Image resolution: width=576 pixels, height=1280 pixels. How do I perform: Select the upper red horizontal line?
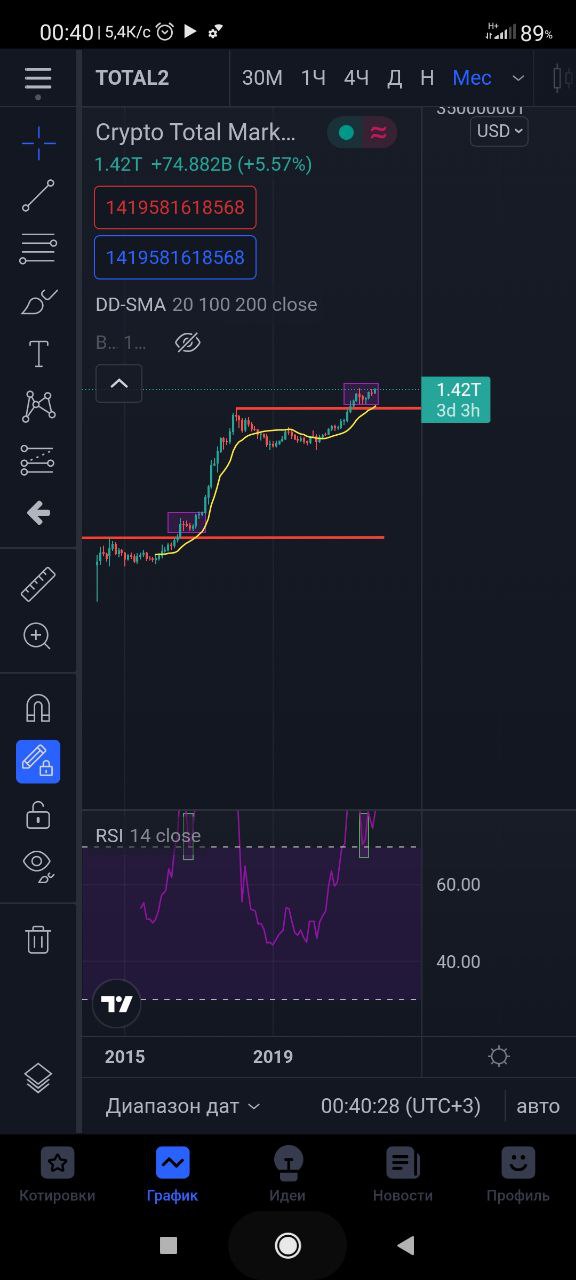[x=328, y=408]
